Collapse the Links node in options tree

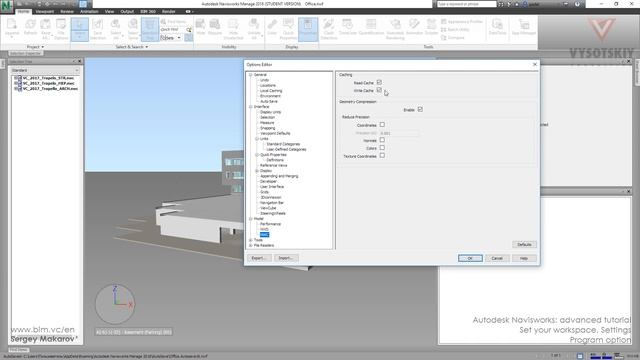tap(257, 139)
